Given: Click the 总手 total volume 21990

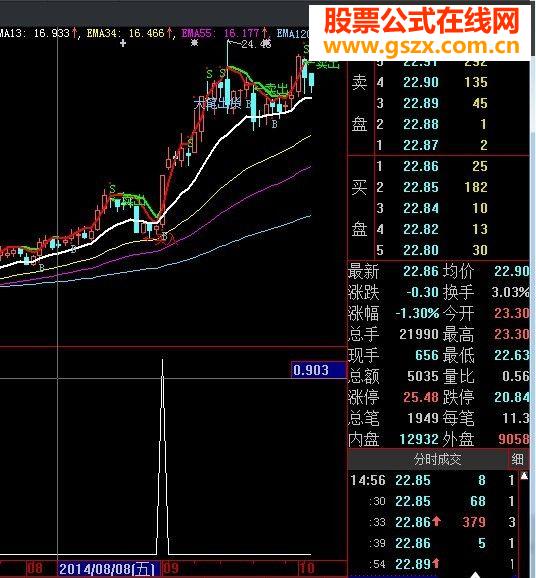Looking at the screenshot, I should tap(419, 334).
